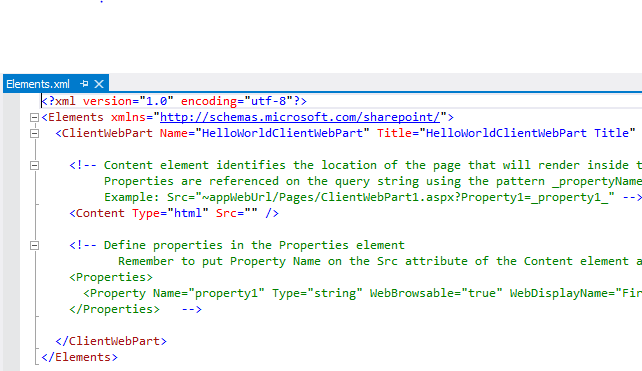Screen dimensions: 642x371
Task: Close the Elements.xml tab
Action: (x=99, y=84)
